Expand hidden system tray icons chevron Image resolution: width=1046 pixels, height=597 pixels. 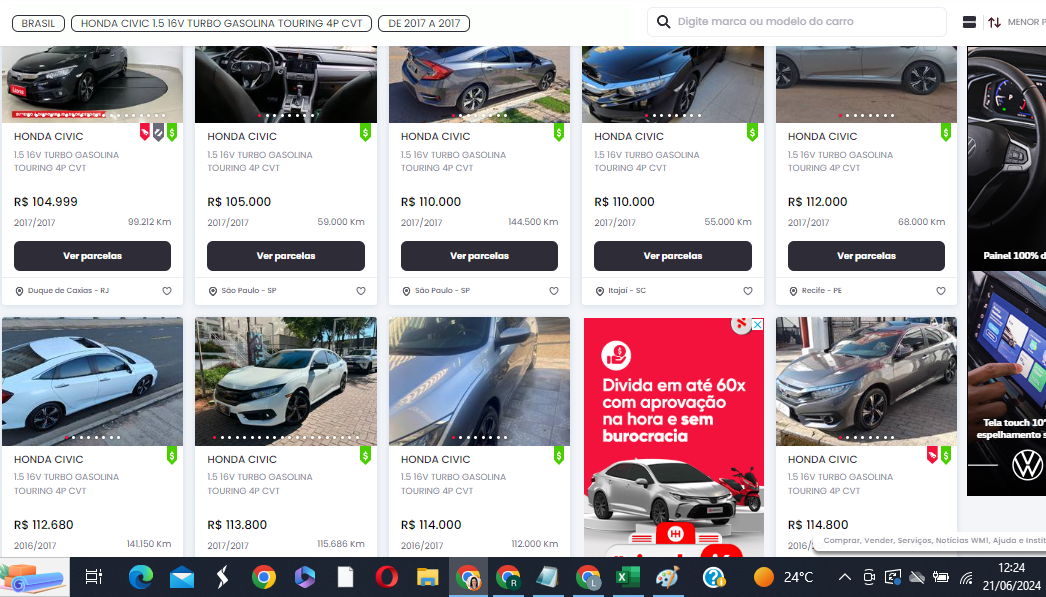pos(844,577)
